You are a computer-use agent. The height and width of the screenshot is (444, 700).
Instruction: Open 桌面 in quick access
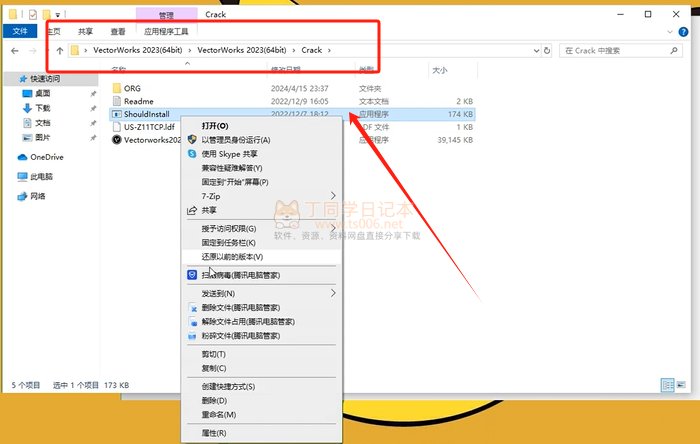point(42,93)
